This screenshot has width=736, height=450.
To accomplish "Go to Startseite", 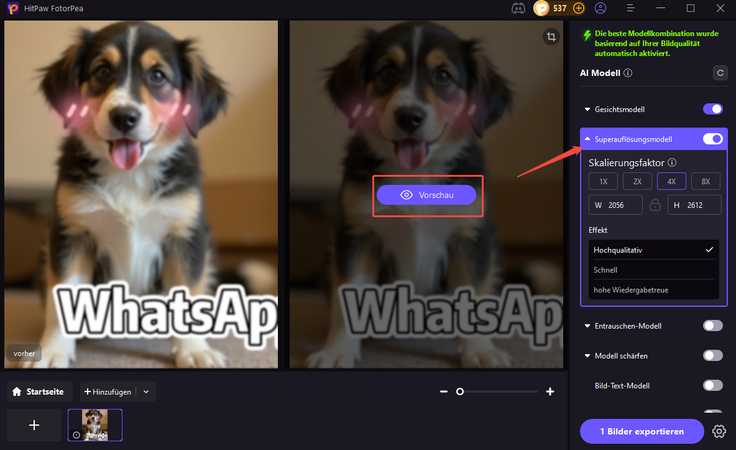I will click(39, 391).
